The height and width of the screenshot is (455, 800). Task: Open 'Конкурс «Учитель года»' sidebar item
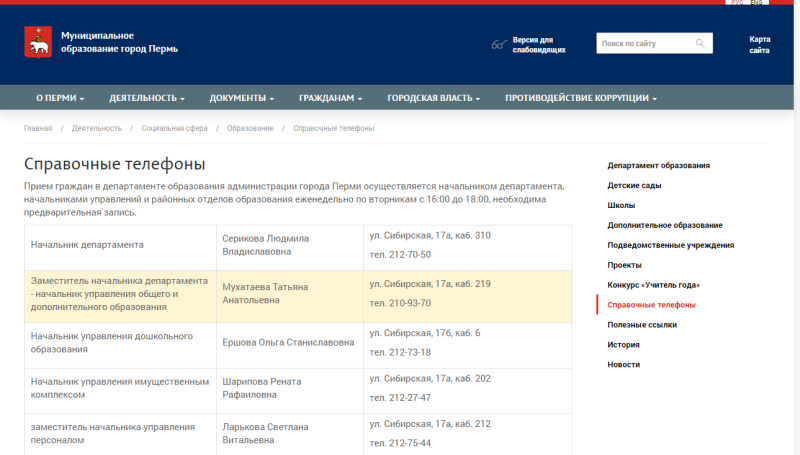pos(654,285)
